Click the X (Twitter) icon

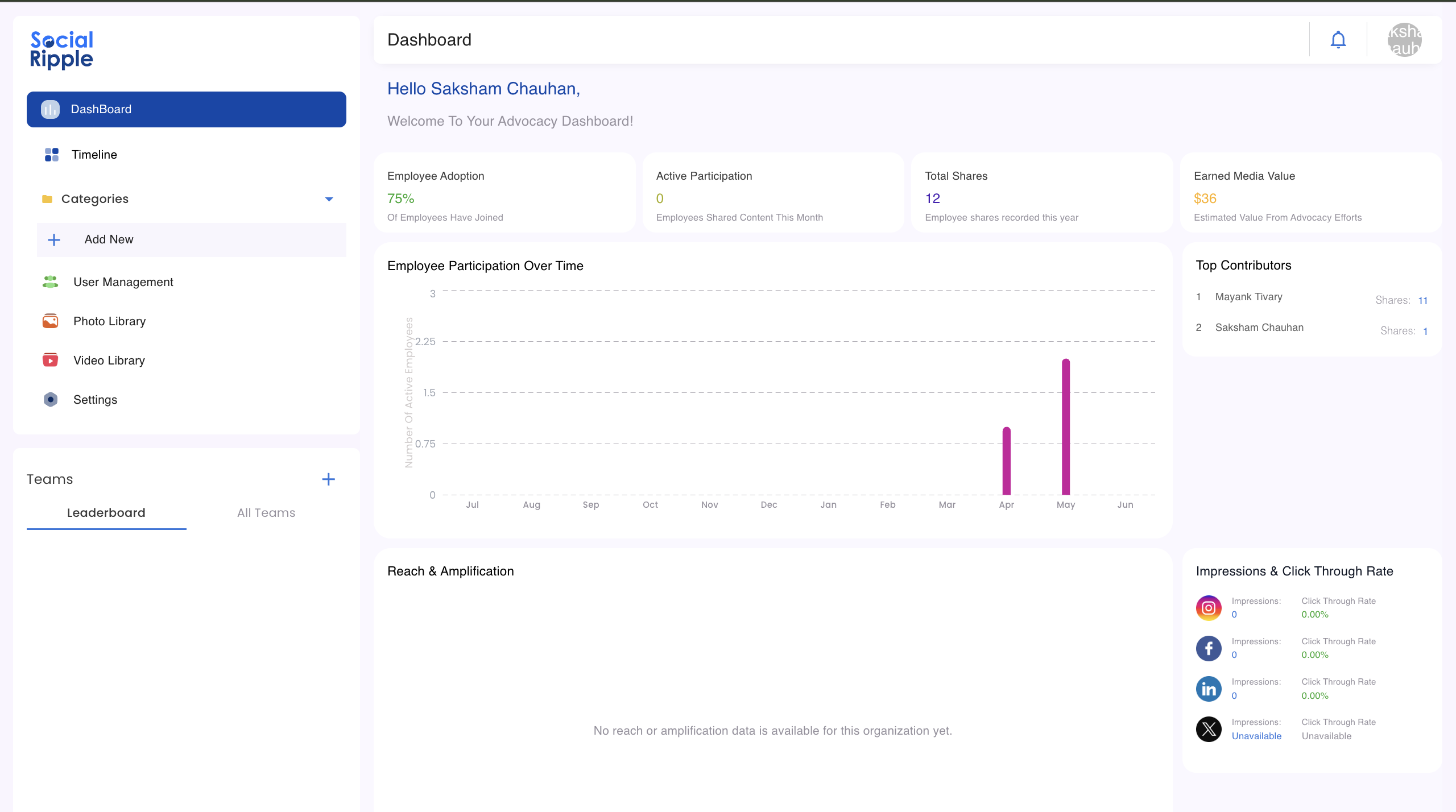[x=1209, y=730]
